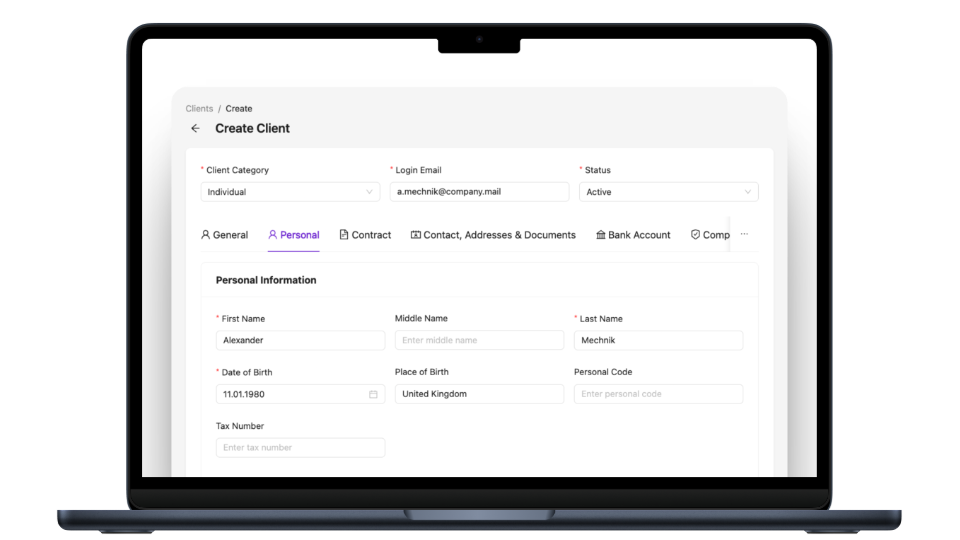Click the Middle Name input field
The width and height of the screenshot is (960, 540).
(x=479, y=340)
